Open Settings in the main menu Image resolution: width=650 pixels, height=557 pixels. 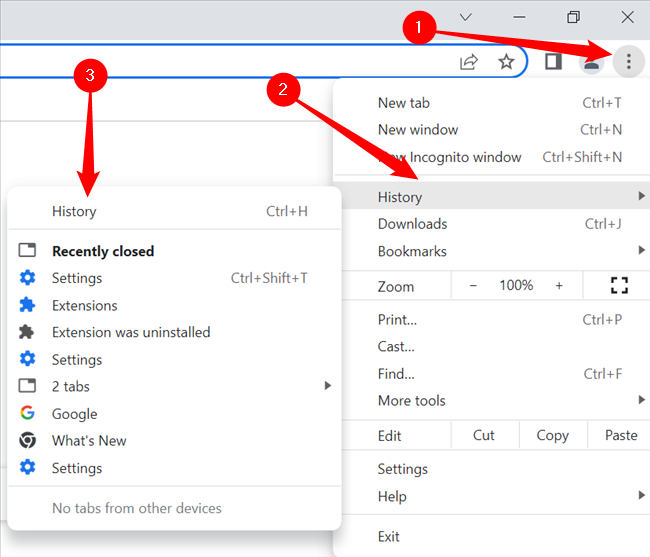pyautogui.click(x=492, y=469)
